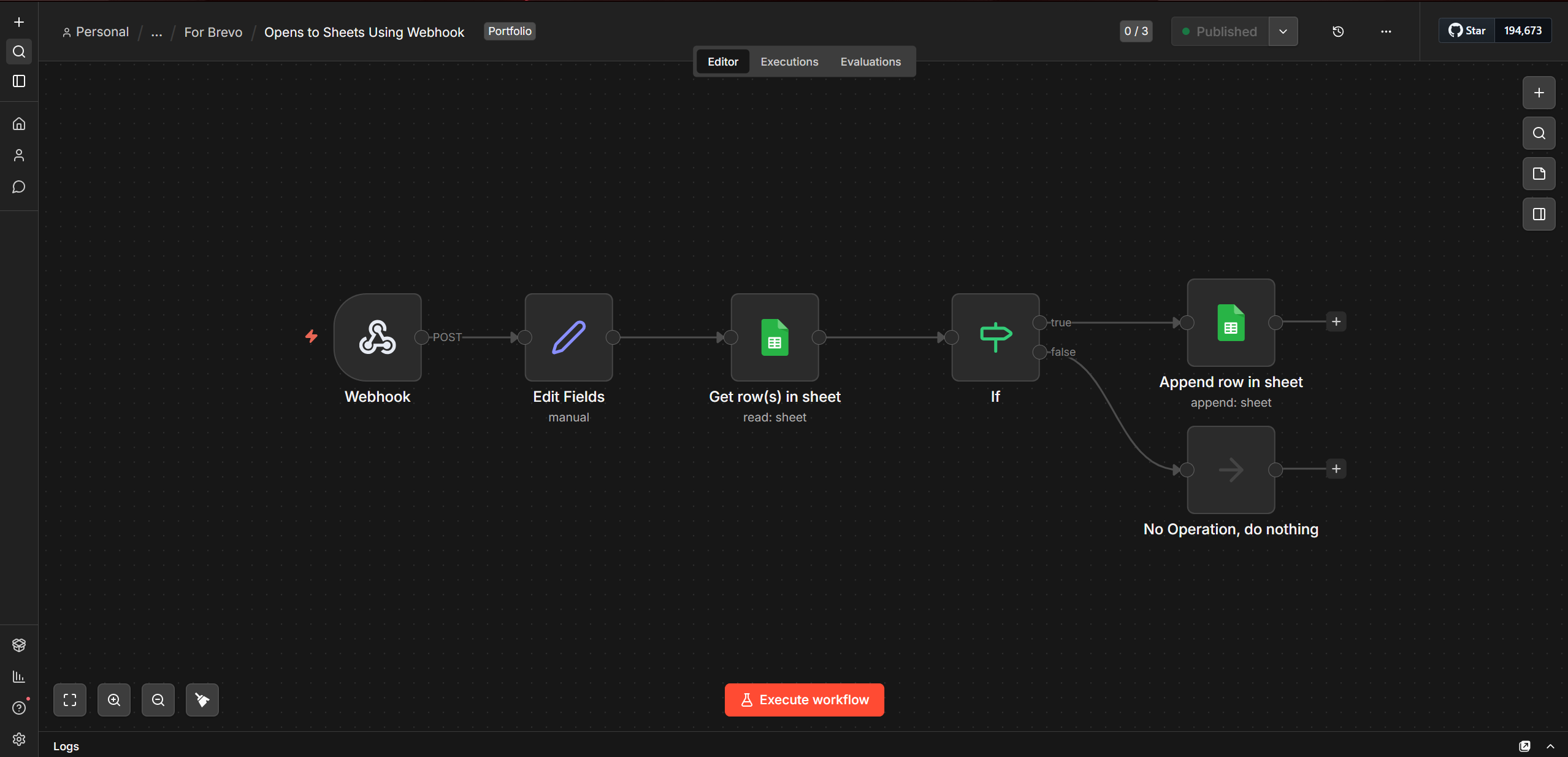Open the help question mark icon
The image size is (1568, 757).
[x=19, y=708]
